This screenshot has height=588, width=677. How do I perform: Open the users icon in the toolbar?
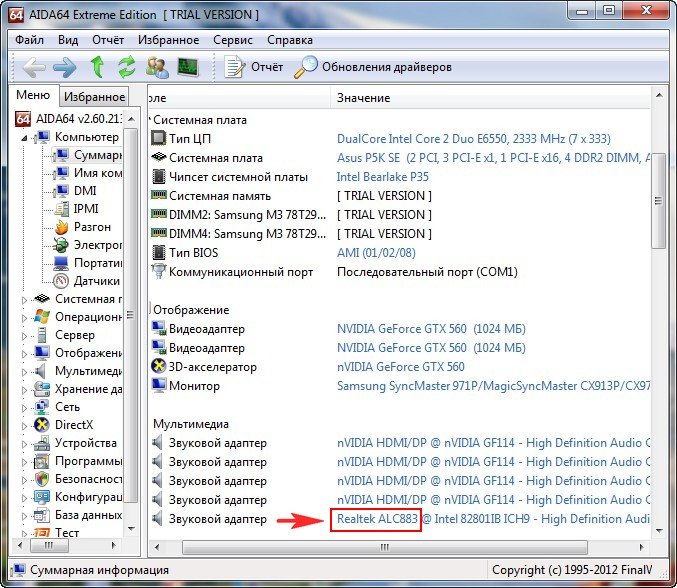click(157, 67)
